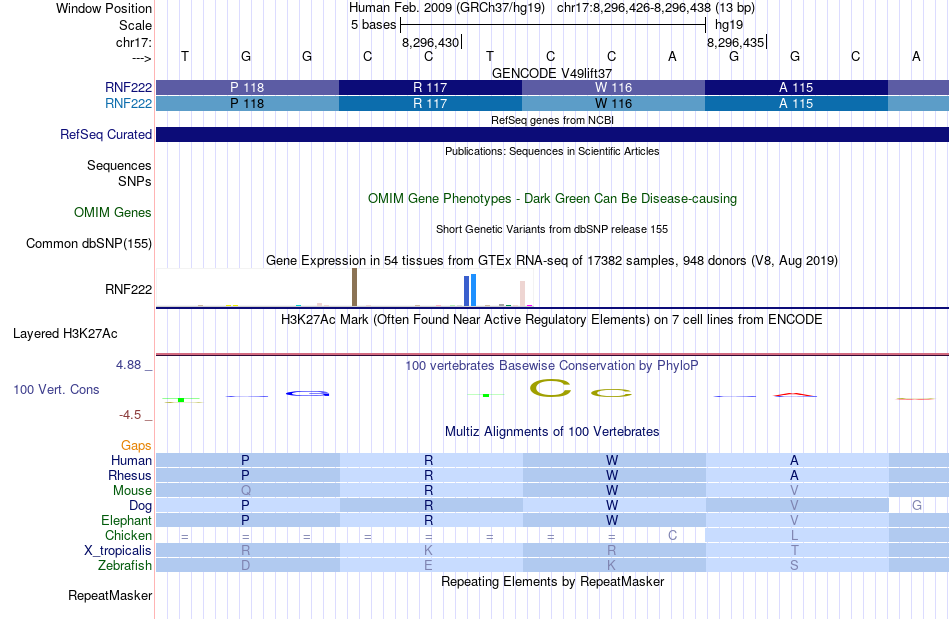Open 'Gene Expression in 54 tissues from GTEx' title

click(552, 260)
